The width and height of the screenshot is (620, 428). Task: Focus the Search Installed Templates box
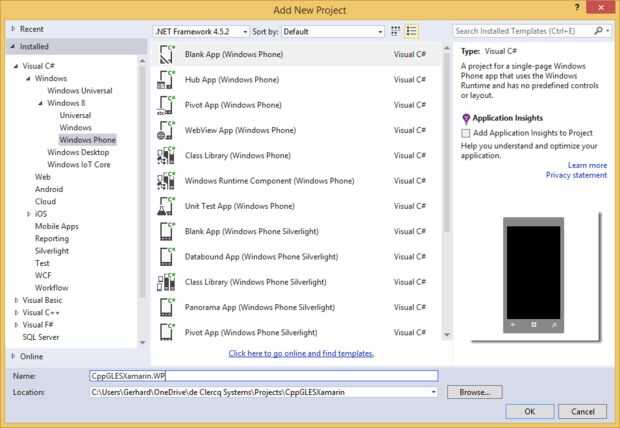[x=524, y=31]
